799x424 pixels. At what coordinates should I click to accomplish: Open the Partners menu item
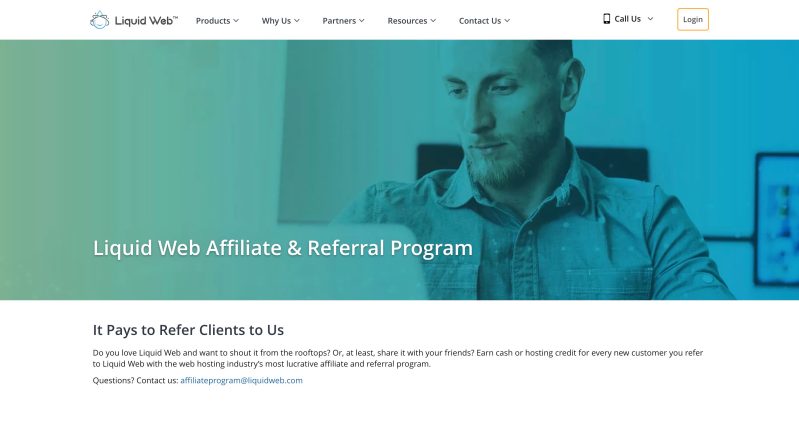(339, 21)
